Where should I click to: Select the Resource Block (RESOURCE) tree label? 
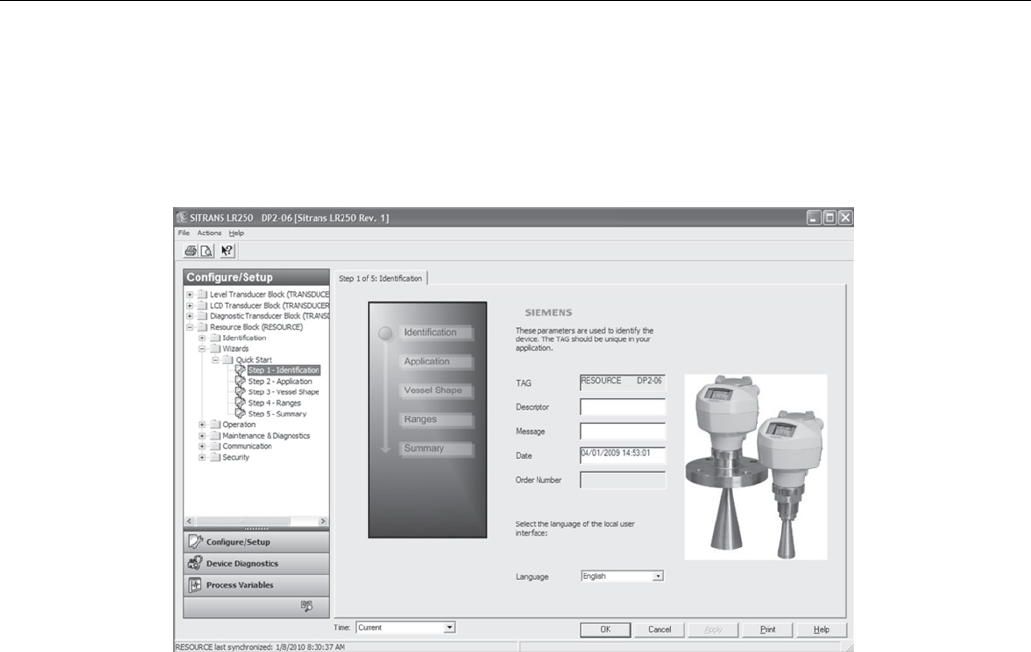256,327
